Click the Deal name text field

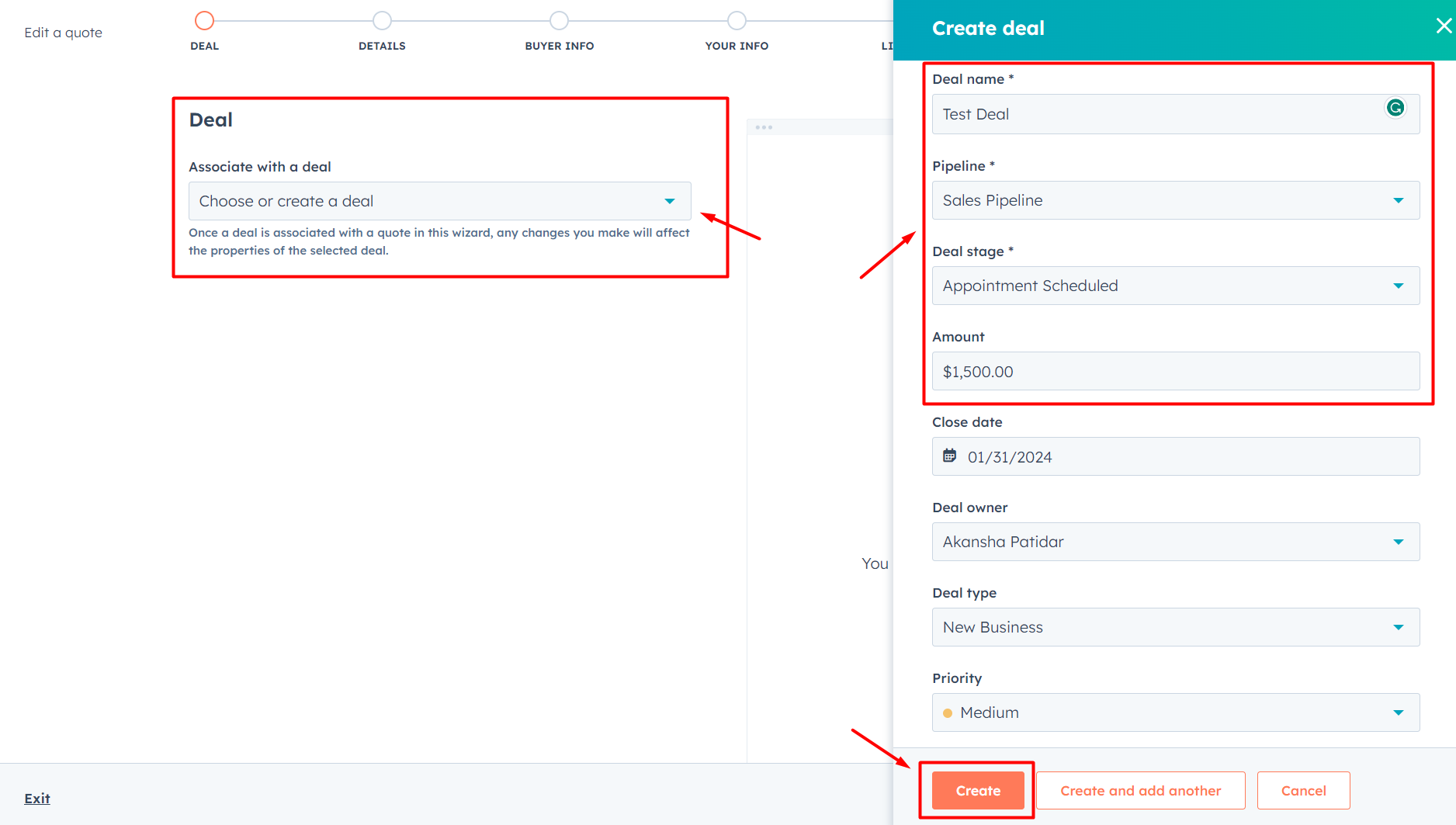[1156, 114]
